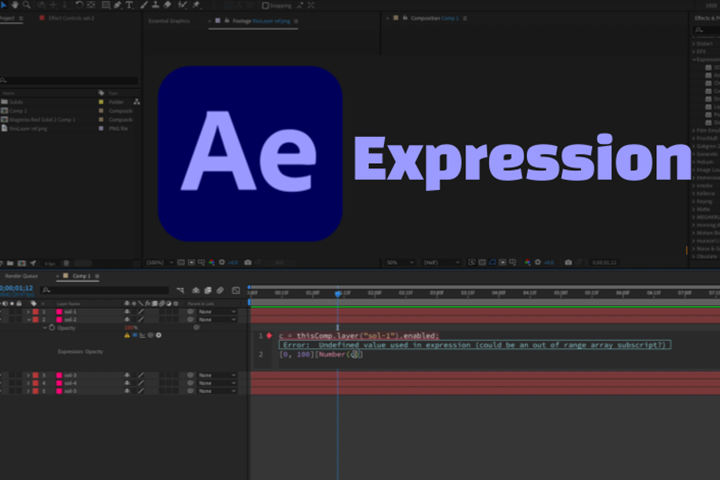This screenshot has height=480, width=720.
Task: Show post-expression graph icon
Action: (143, 335)
